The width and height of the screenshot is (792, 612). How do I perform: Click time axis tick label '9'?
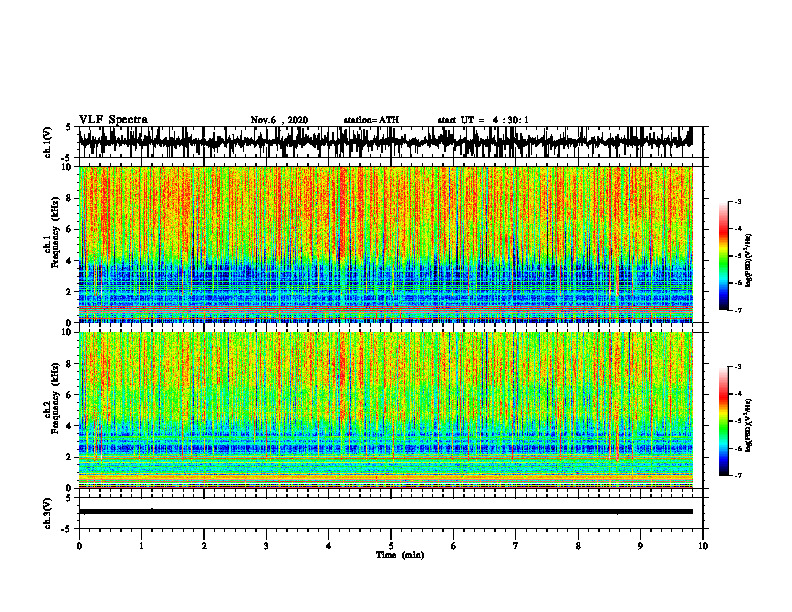click(x=640, y=546)
